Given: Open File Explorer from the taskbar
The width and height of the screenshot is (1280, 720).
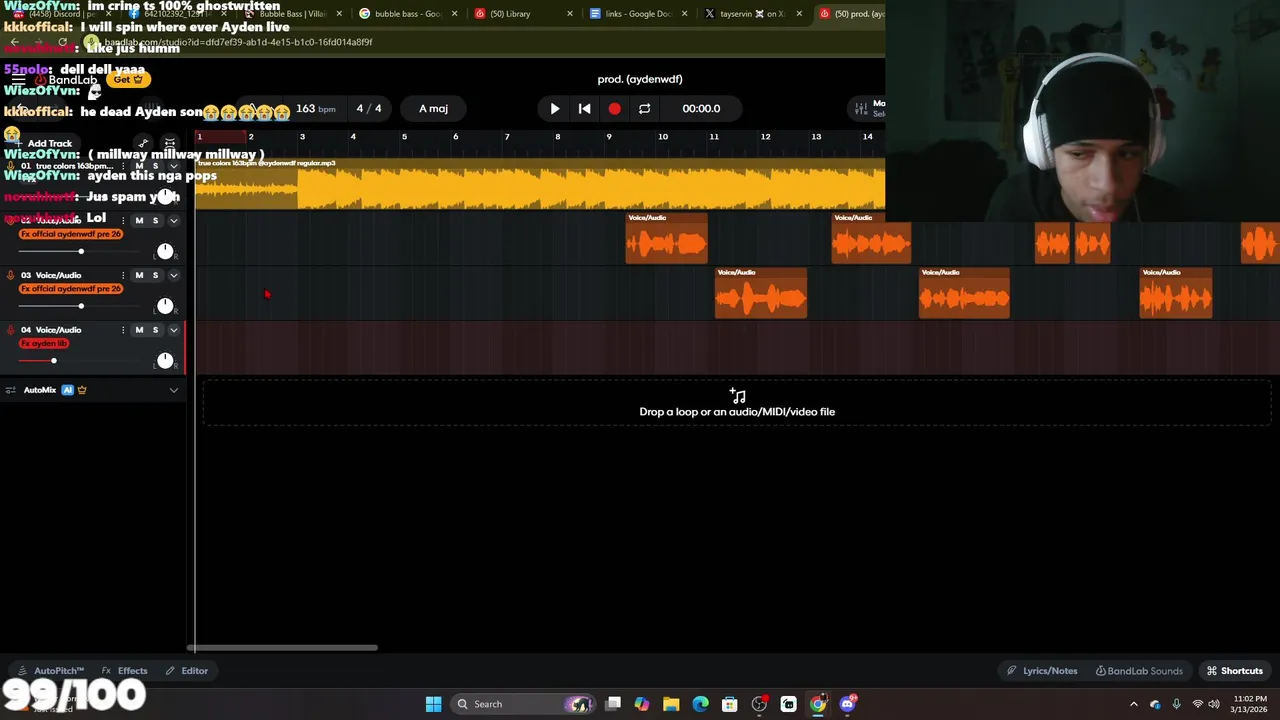Looking at the screenshot, I should (671, 704).
